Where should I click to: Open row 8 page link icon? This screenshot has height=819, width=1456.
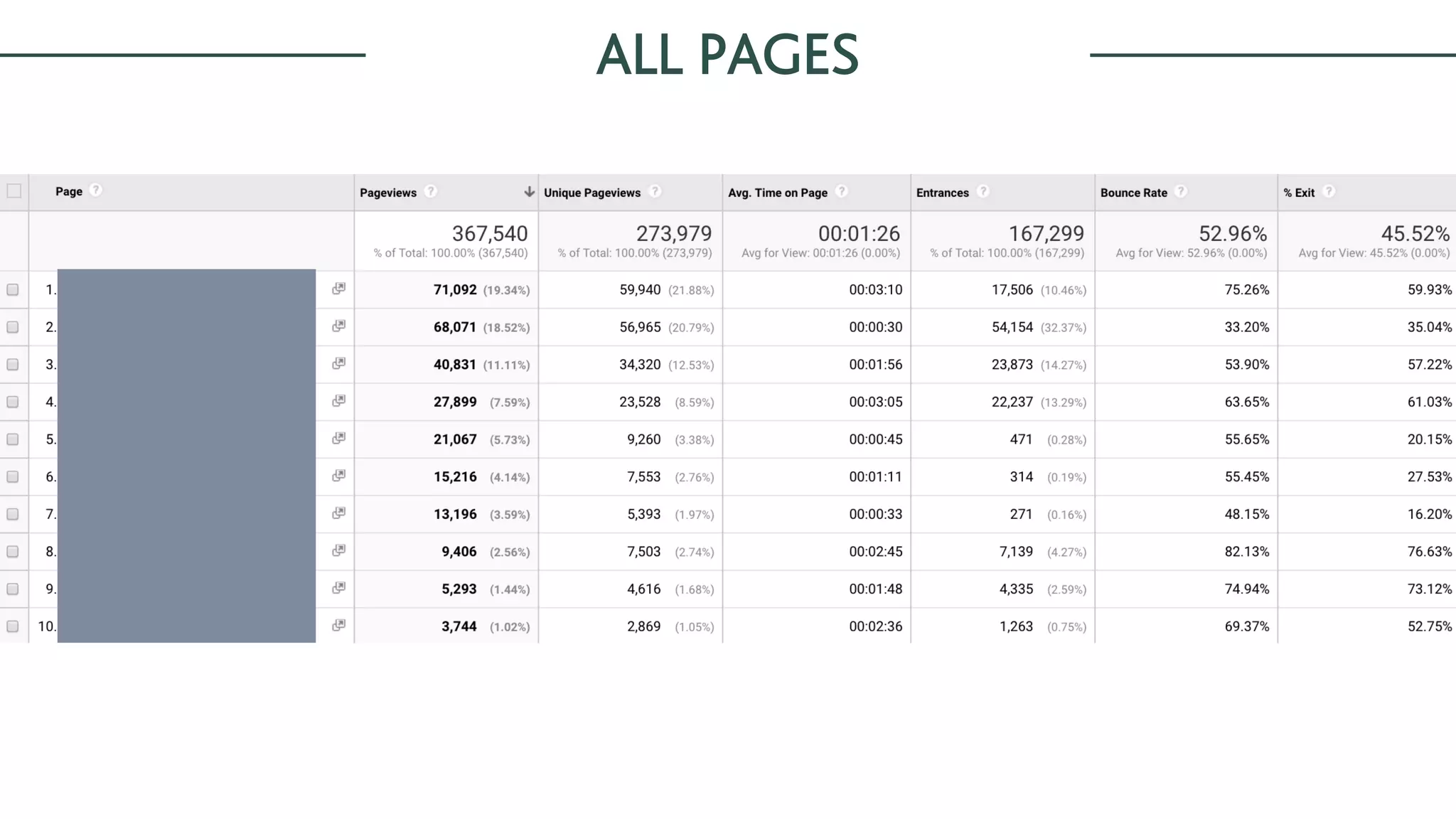(338, 550)
